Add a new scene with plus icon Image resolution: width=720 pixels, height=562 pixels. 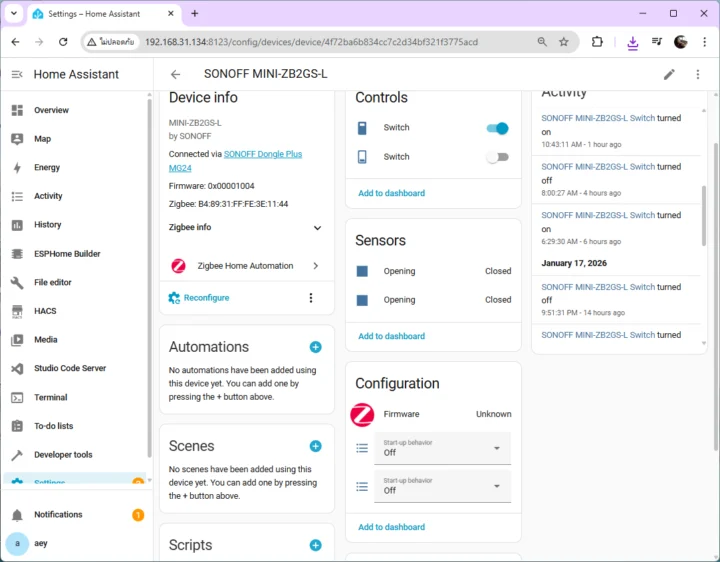coord(315,446)
